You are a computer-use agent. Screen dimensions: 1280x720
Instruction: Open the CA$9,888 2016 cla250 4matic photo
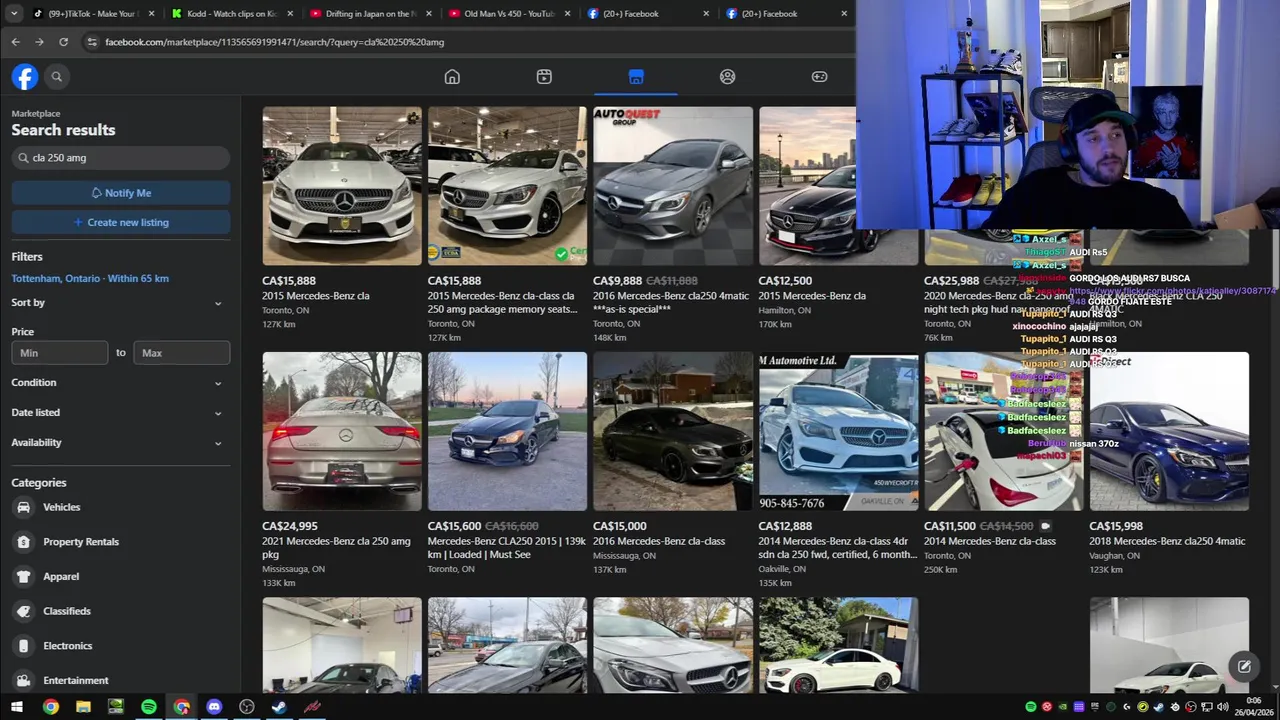[673, 186]
